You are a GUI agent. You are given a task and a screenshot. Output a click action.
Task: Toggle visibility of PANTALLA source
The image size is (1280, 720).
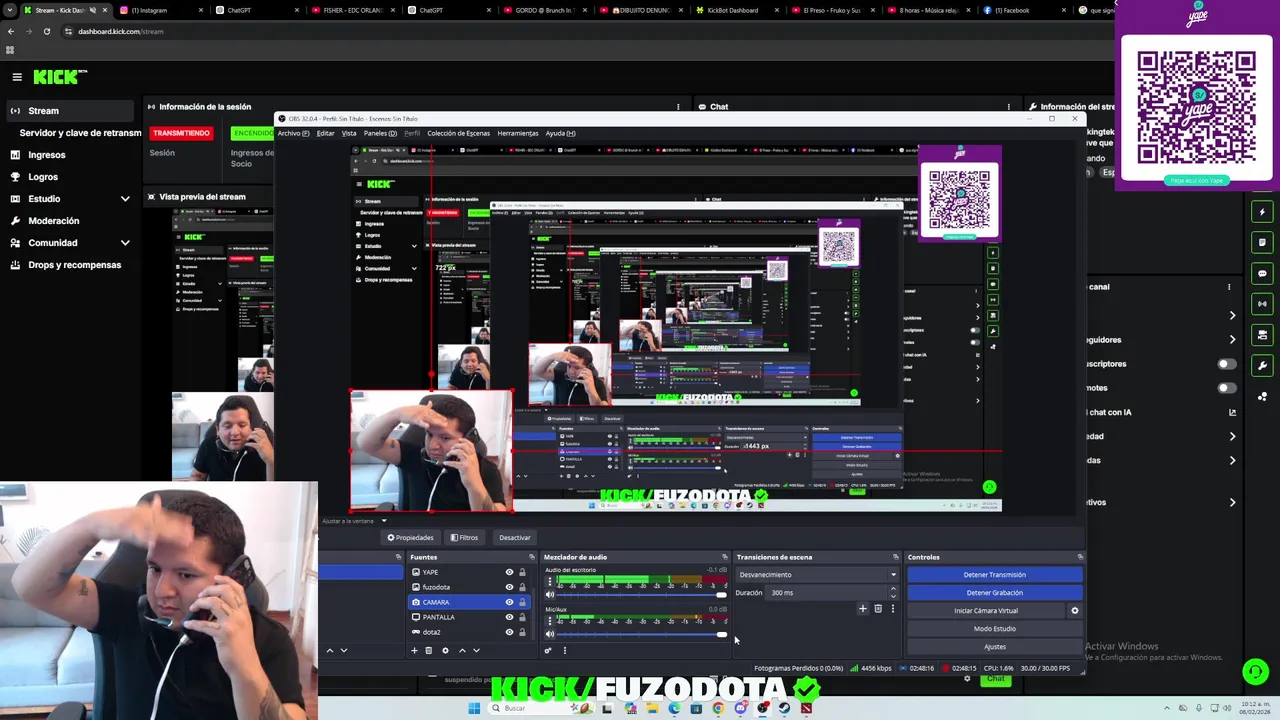pyautogui.click(x=509, y=617)
